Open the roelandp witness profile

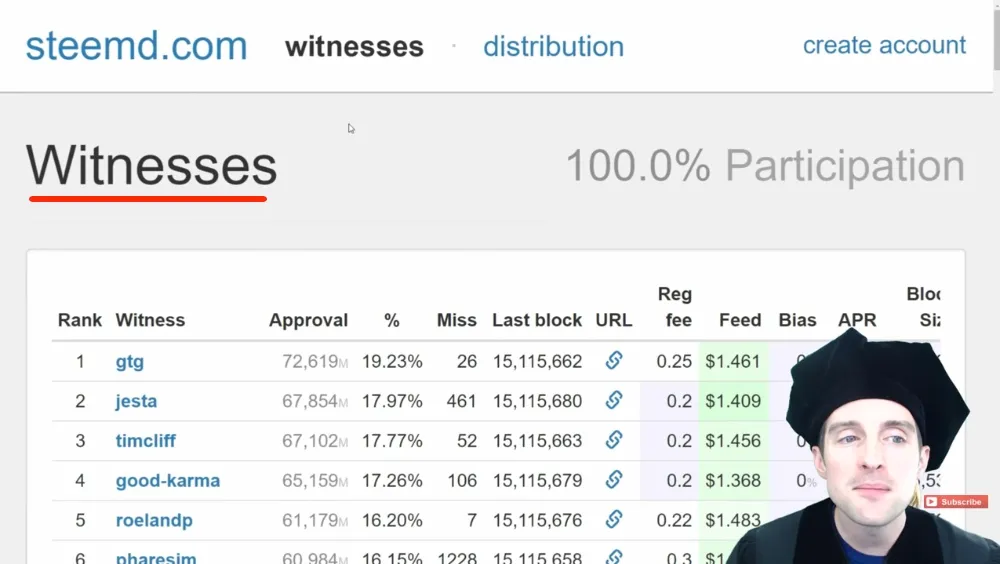pos(154,521)
